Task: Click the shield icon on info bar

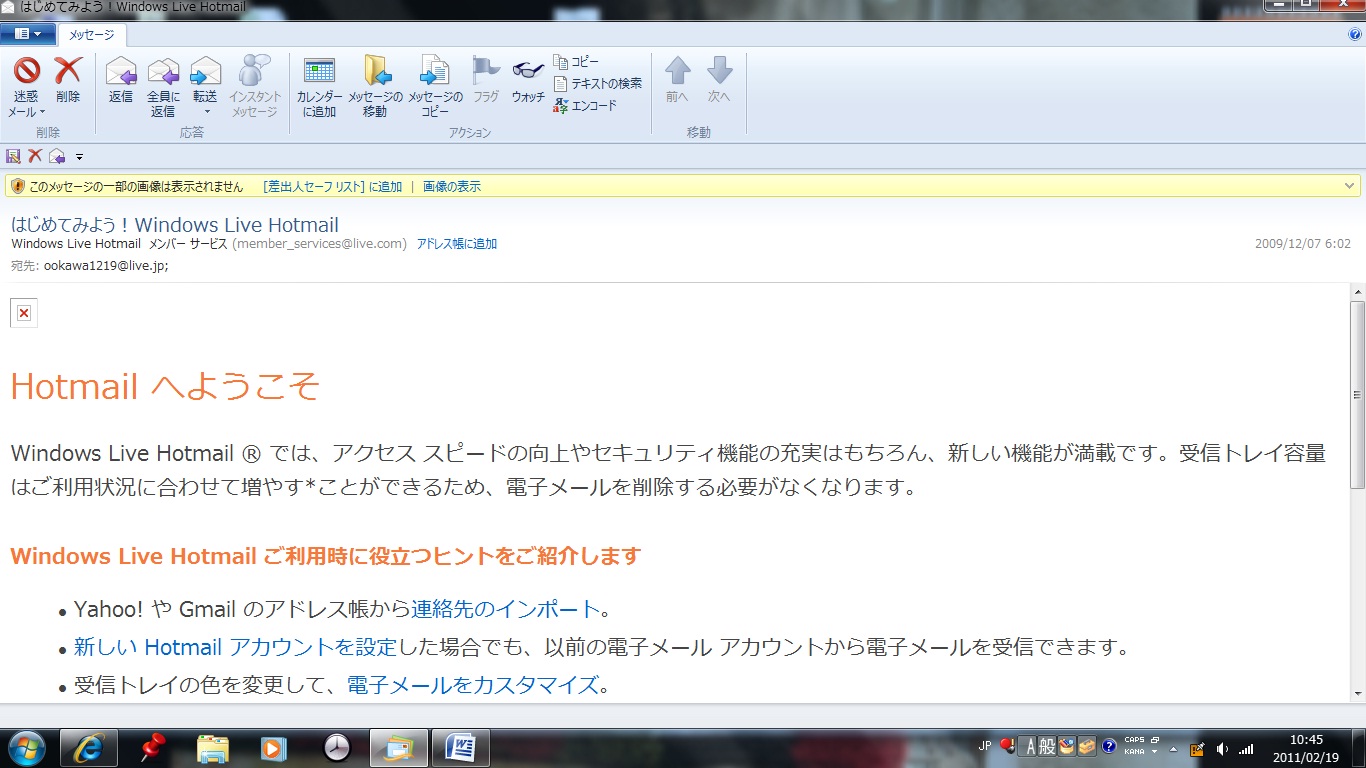Action: pos(17,187)
